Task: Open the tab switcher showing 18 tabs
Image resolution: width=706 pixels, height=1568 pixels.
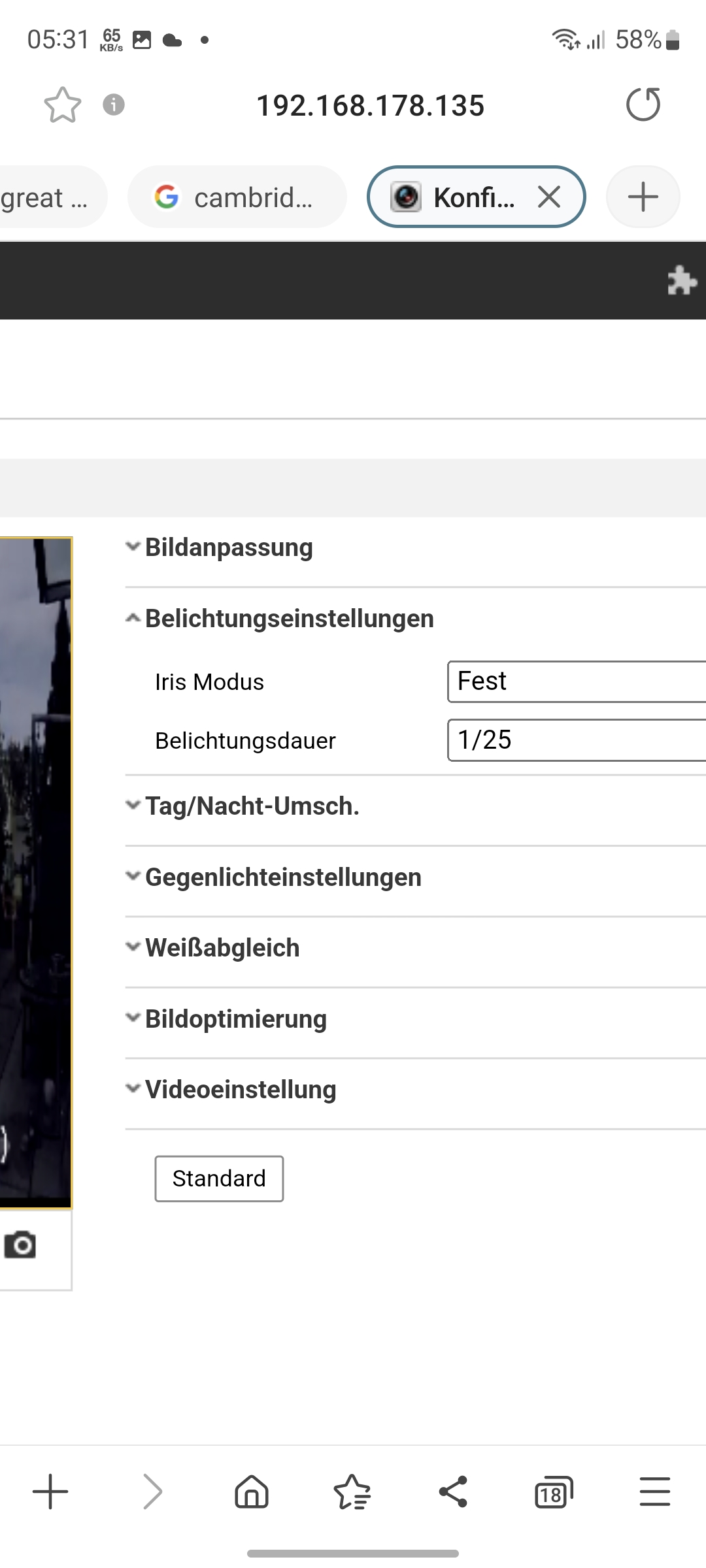Action: tap(553, 1492)
